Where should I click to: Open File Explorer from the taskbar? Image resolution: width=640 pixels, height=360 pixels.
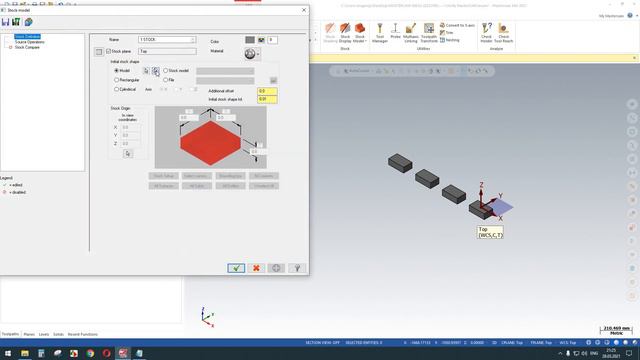(25, 353)
